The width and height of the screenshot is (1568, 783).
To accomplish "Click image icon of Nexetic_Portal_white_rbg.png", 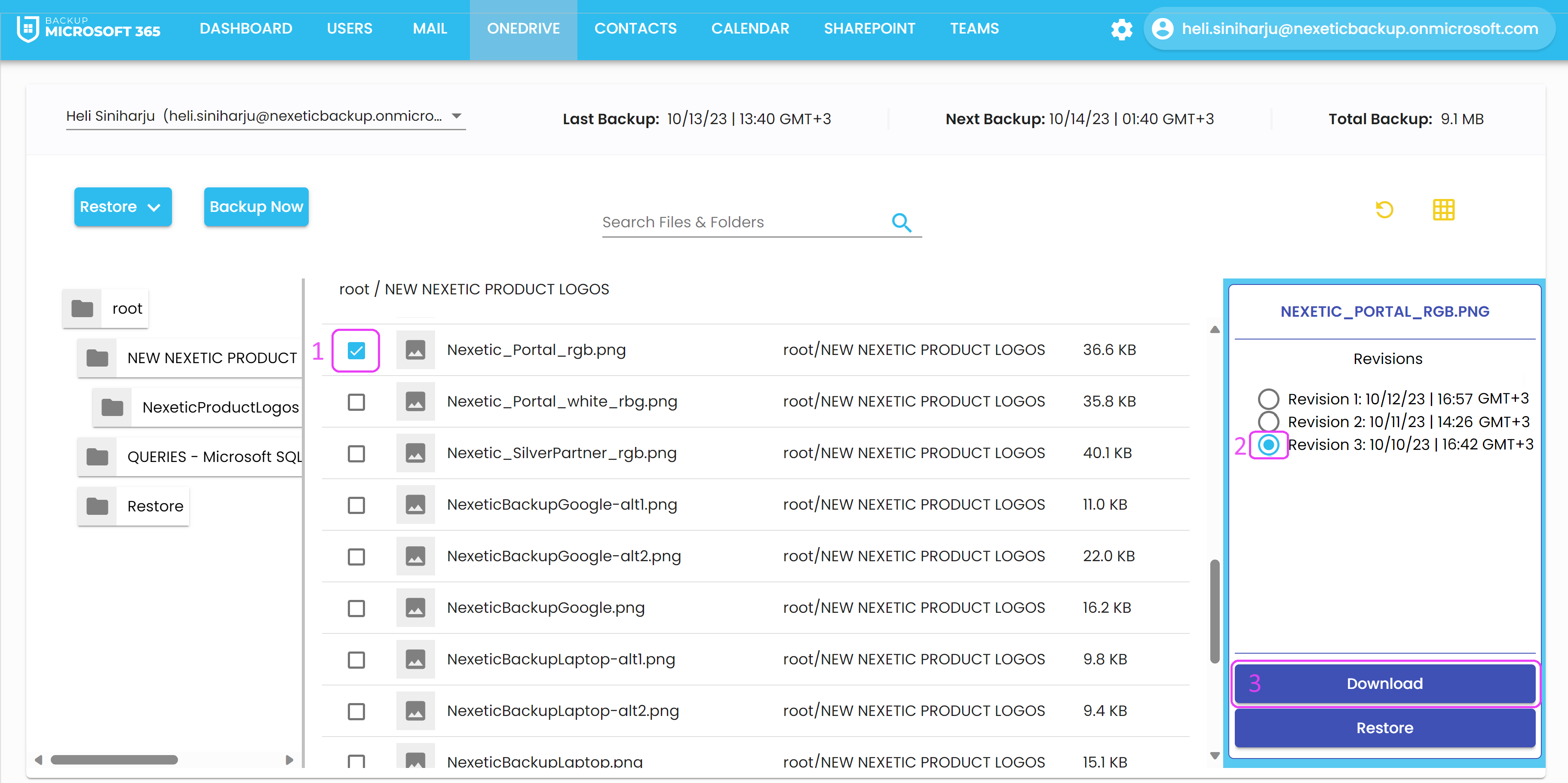I will coord(415,401).
